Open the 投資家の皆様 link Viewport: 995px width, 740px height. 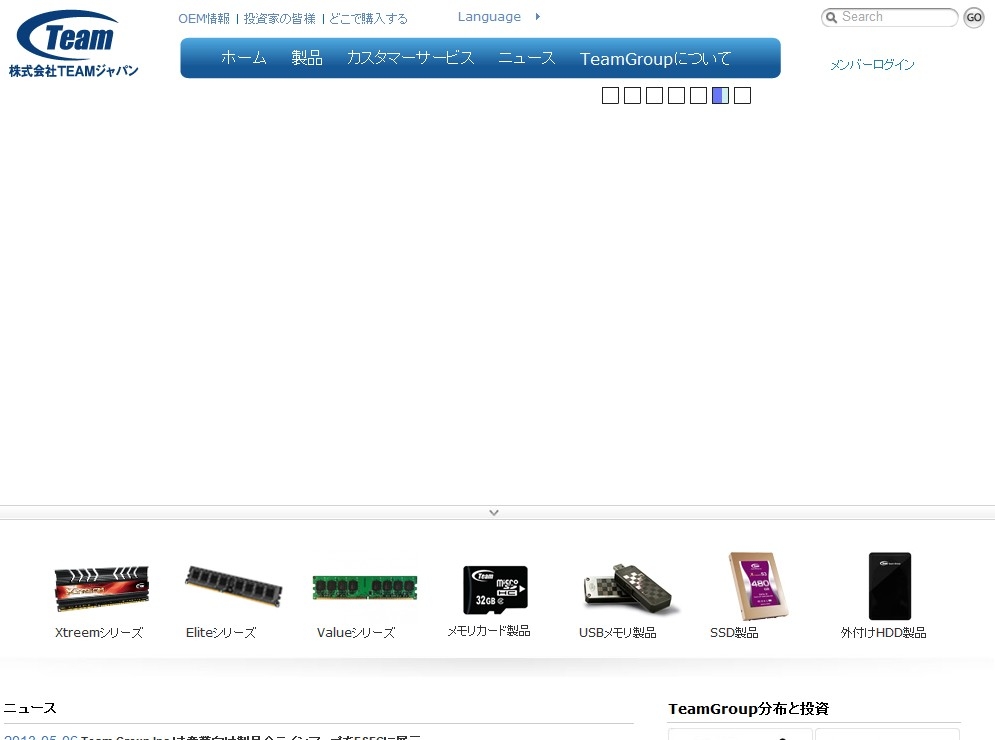click(x=279, y=18)
